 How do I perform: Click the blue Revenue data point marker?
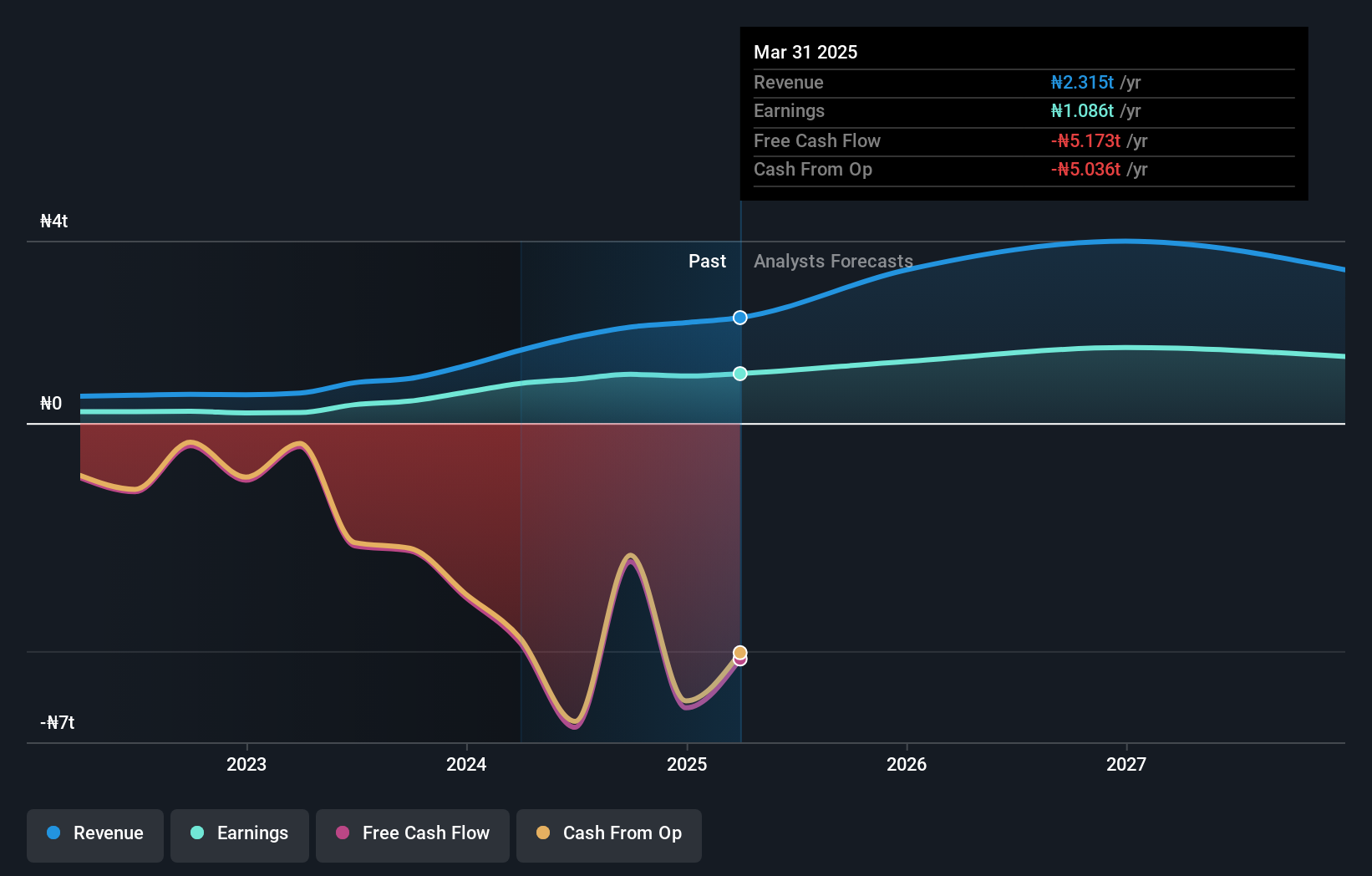(740, 318)
